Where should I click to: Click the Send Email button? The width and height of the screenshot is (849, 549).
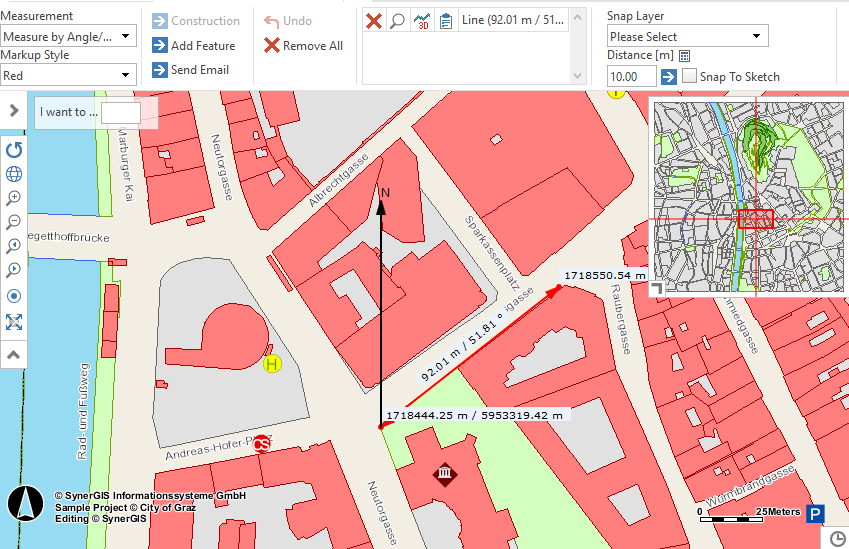point(191,69)
